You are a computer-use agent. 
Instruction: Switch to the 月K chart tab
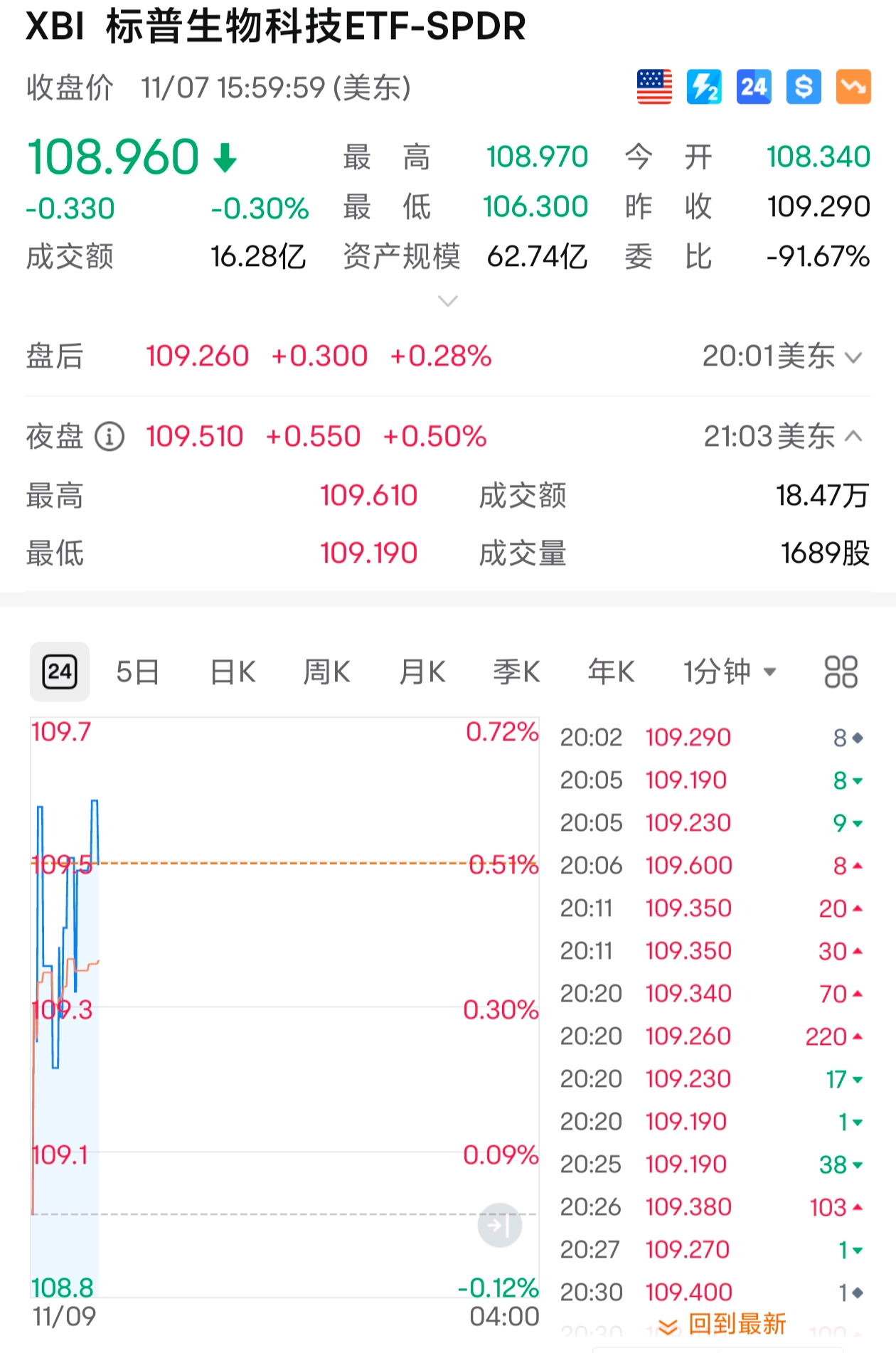[x=422, y=672]
